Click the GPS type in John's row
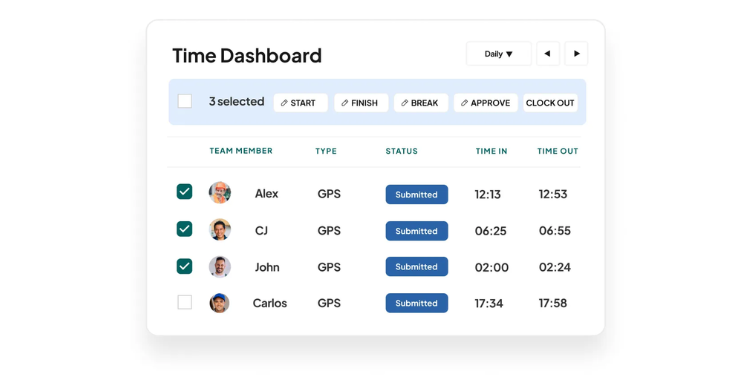The width and height of the screenshot is (750, 375). (x=329, y=267)
